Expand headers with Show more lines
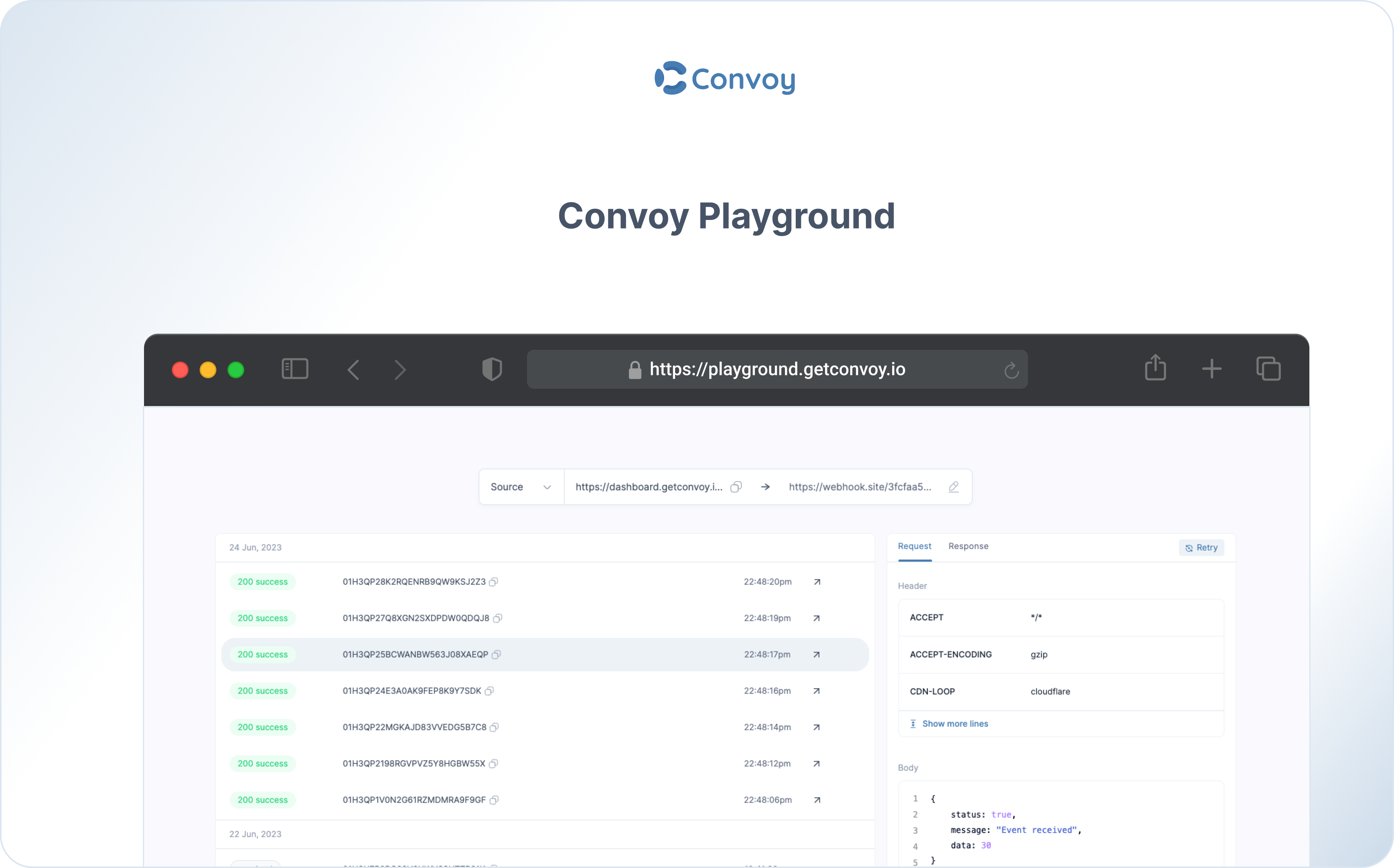Screen dimensions: 1394x868 949,724
